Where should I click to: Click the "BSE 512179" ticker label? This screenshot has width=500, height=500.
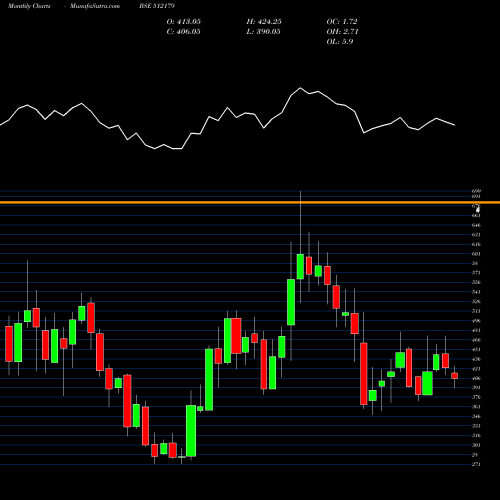(x=157, y=6)
